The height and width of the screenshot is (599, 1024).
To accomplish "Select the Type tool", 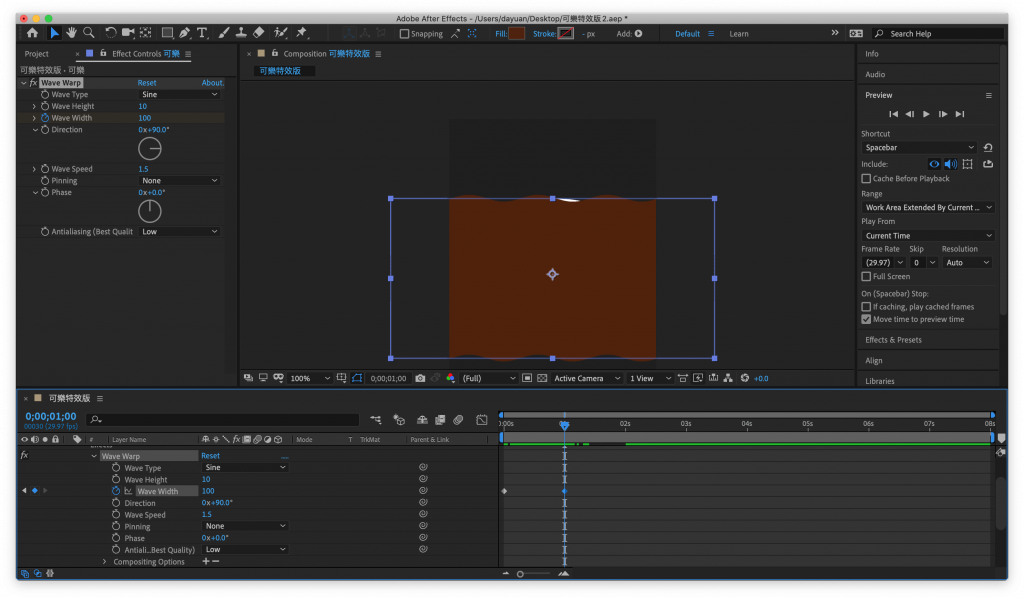I will (x=203, y=33).
